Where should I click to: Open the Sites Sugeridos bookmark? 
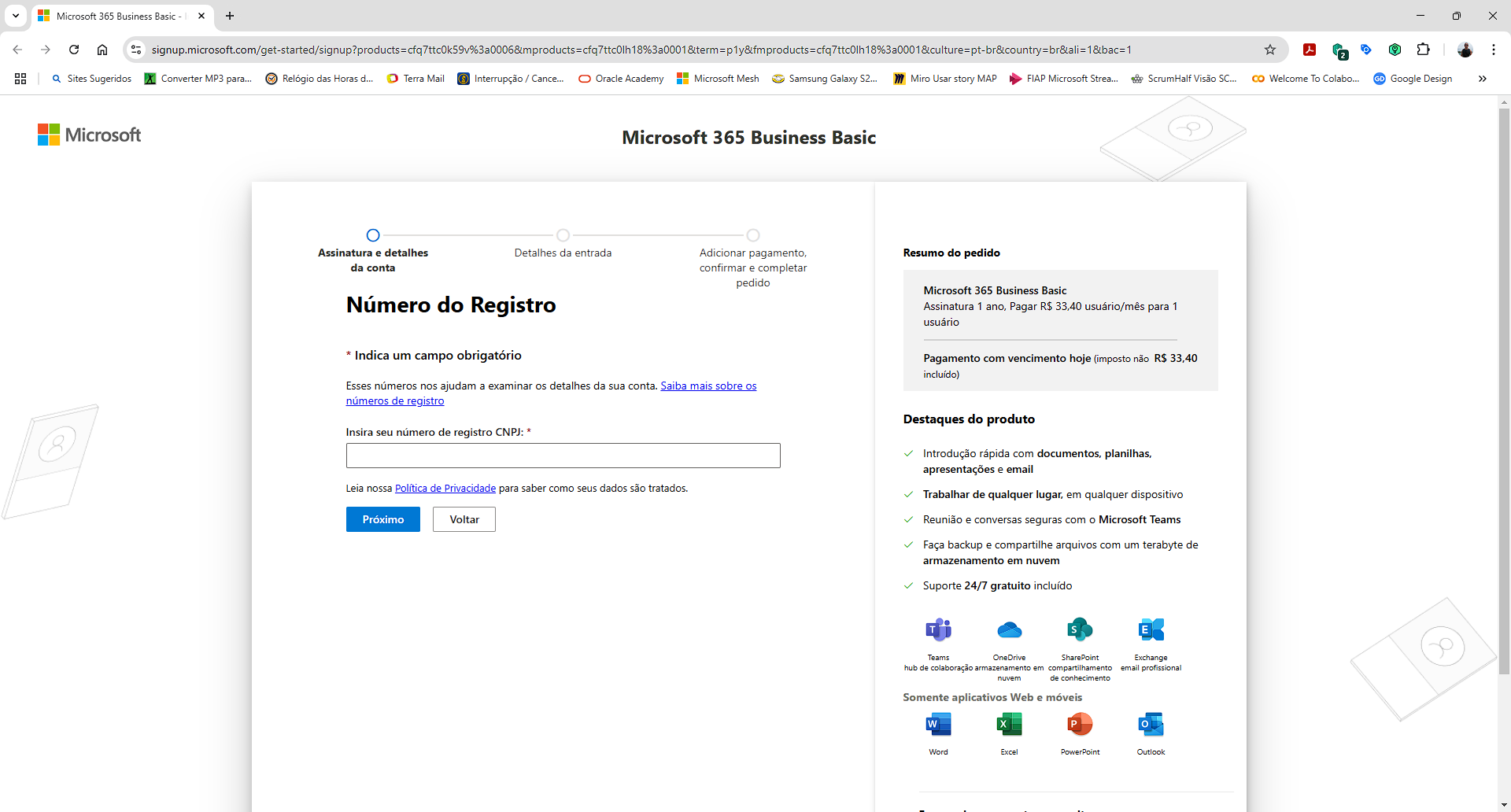pos(91,79)
